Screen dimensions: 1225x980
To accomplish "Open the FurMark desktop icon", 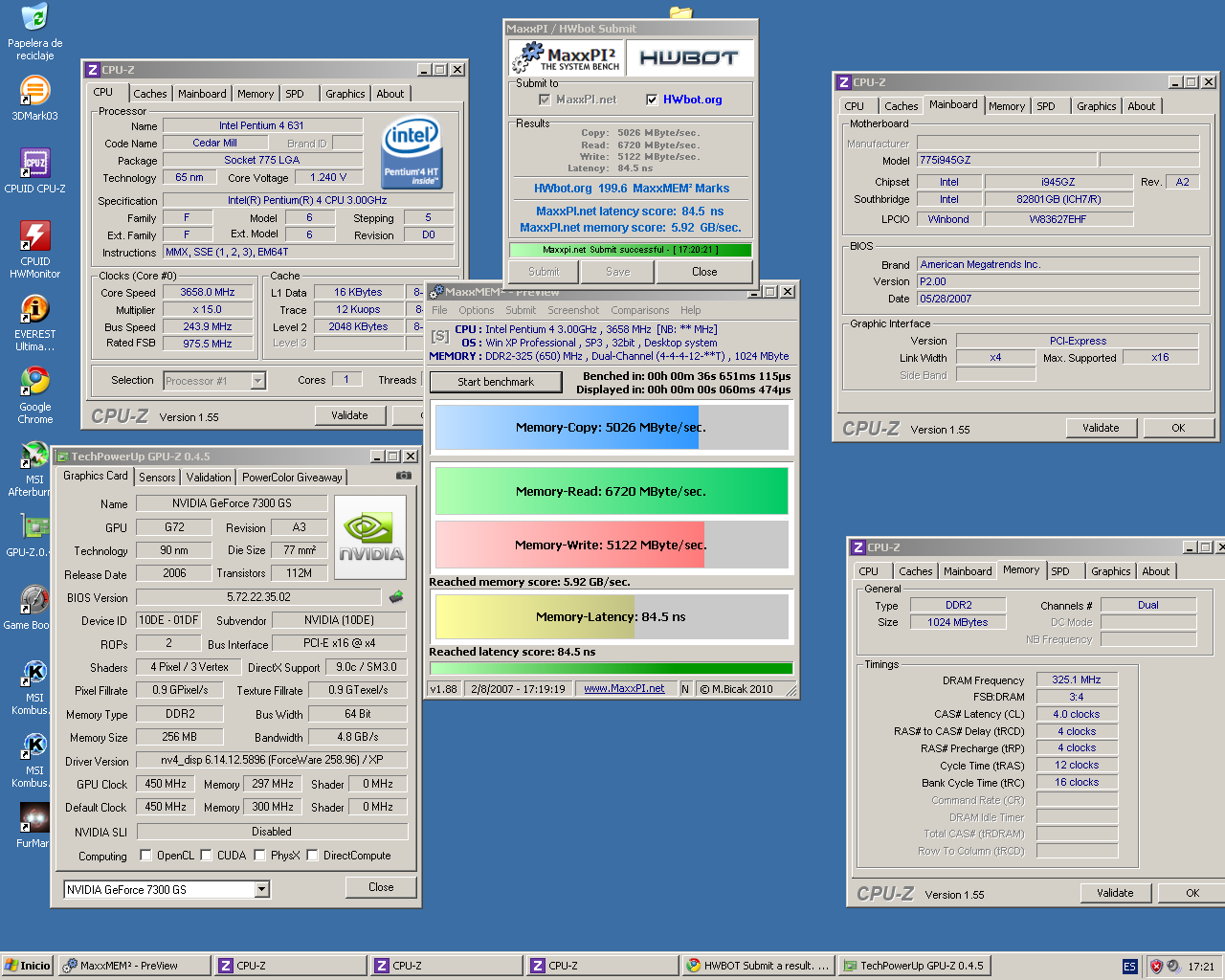I will [34, 817].
